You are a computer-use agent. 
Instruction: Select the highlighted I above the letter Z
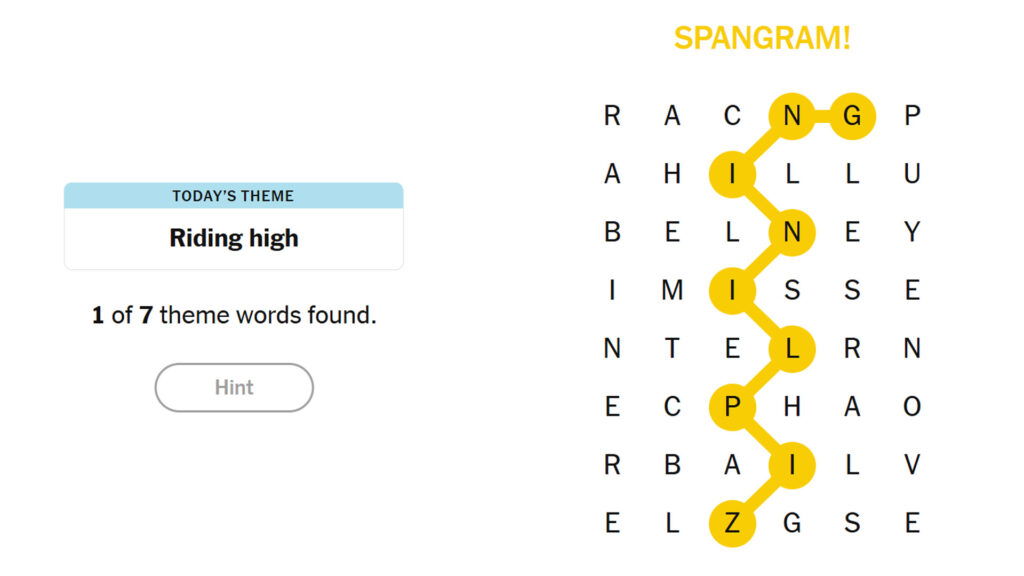coord(793,464)
